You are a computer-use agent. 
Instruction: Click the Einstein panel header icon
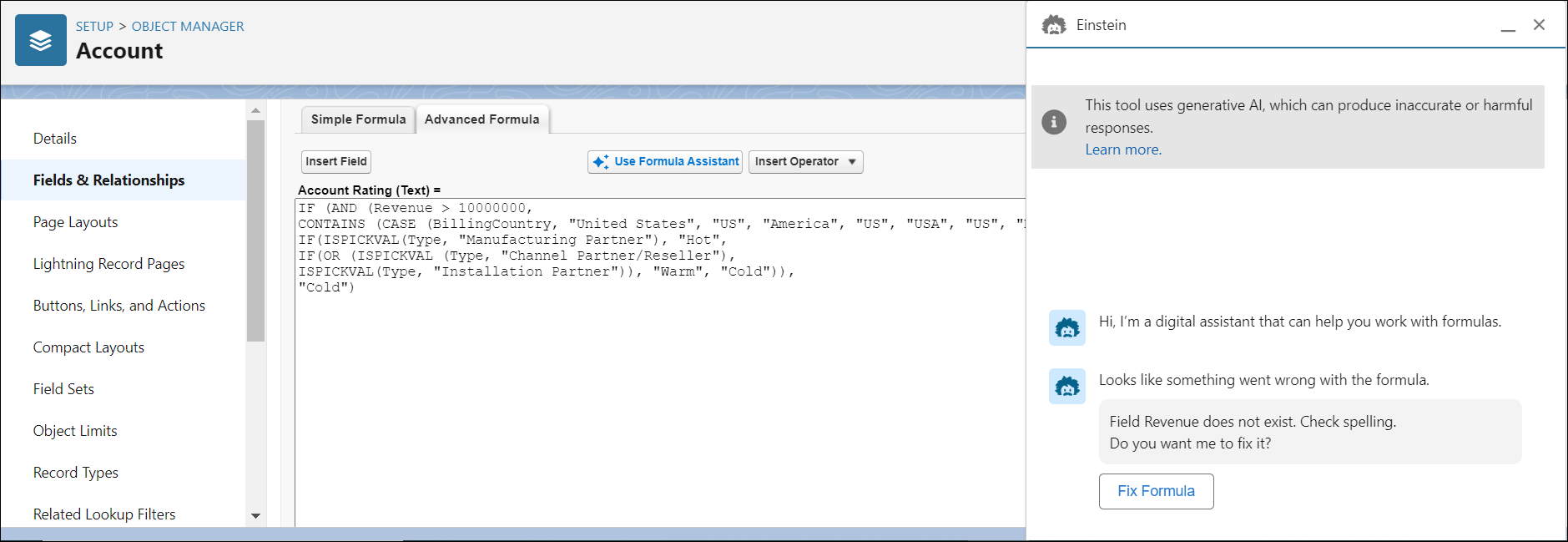[x=1054, y=25]
